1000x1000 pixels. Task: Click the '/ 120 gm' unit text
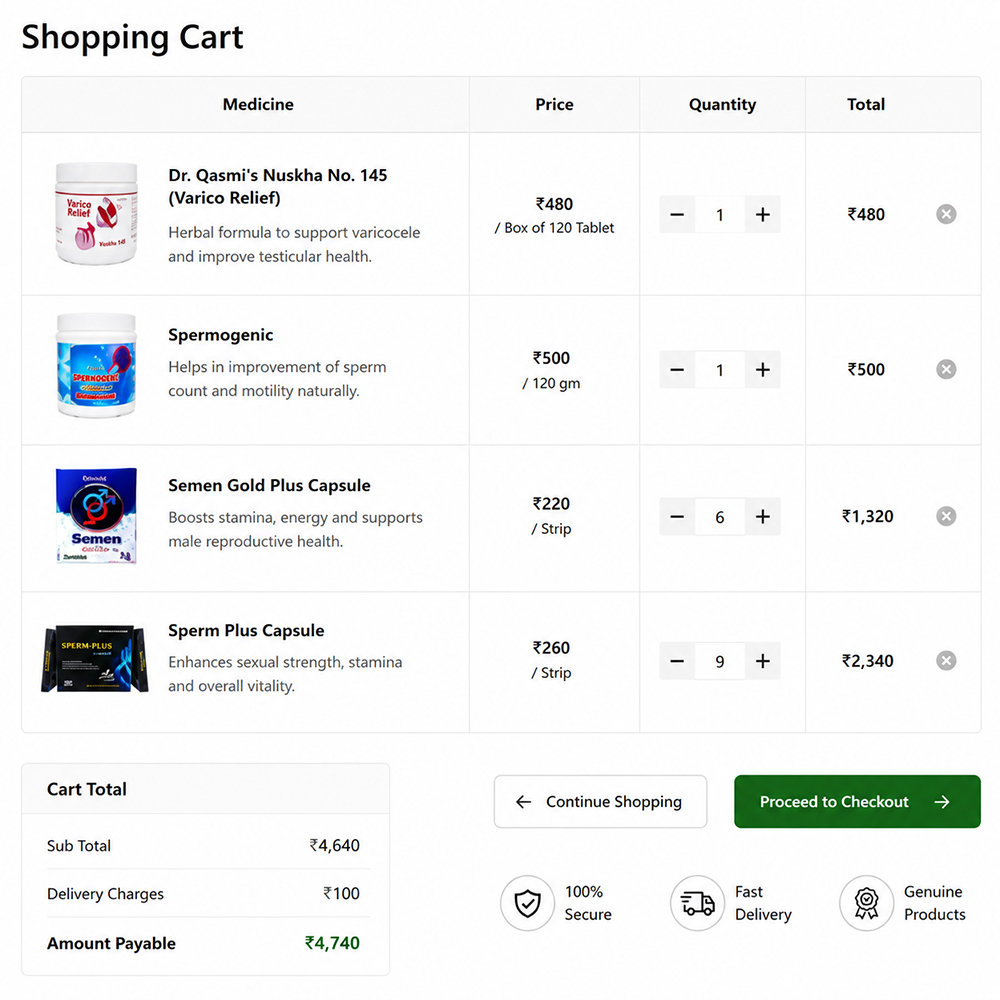click(x=552, y=383)
